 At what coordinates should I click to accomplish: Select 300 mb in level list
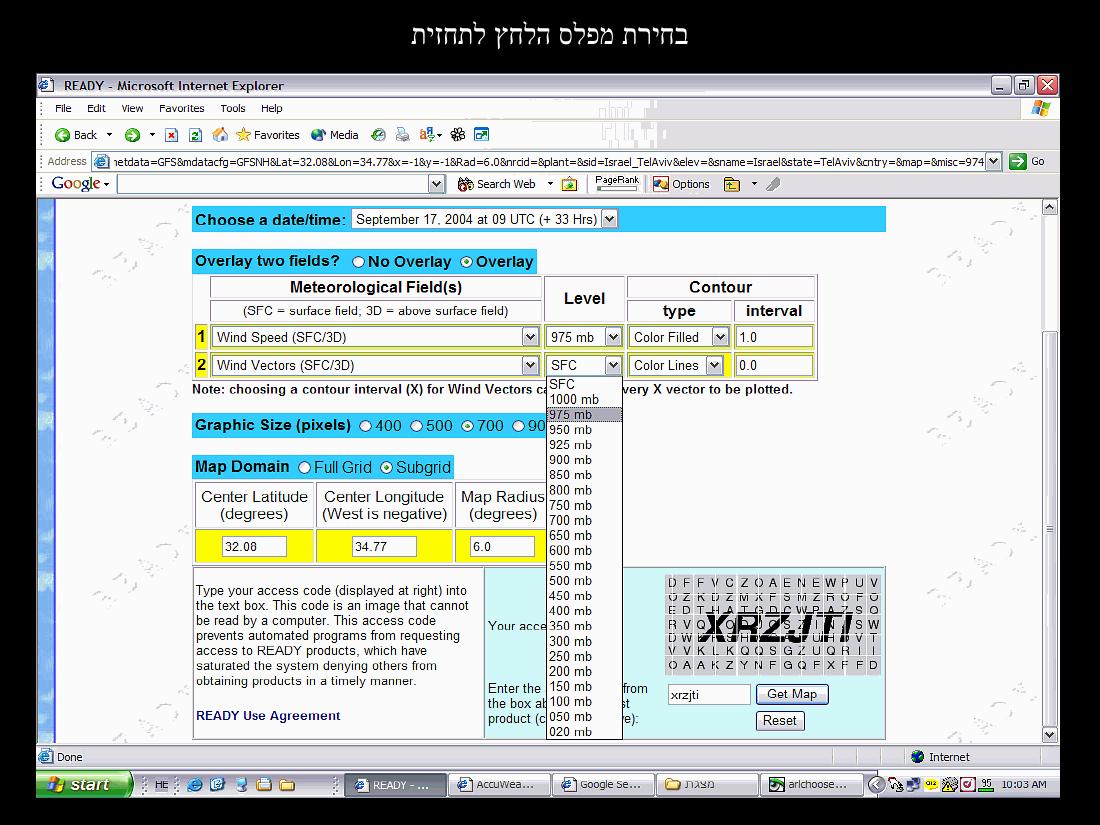coord(584,641)
